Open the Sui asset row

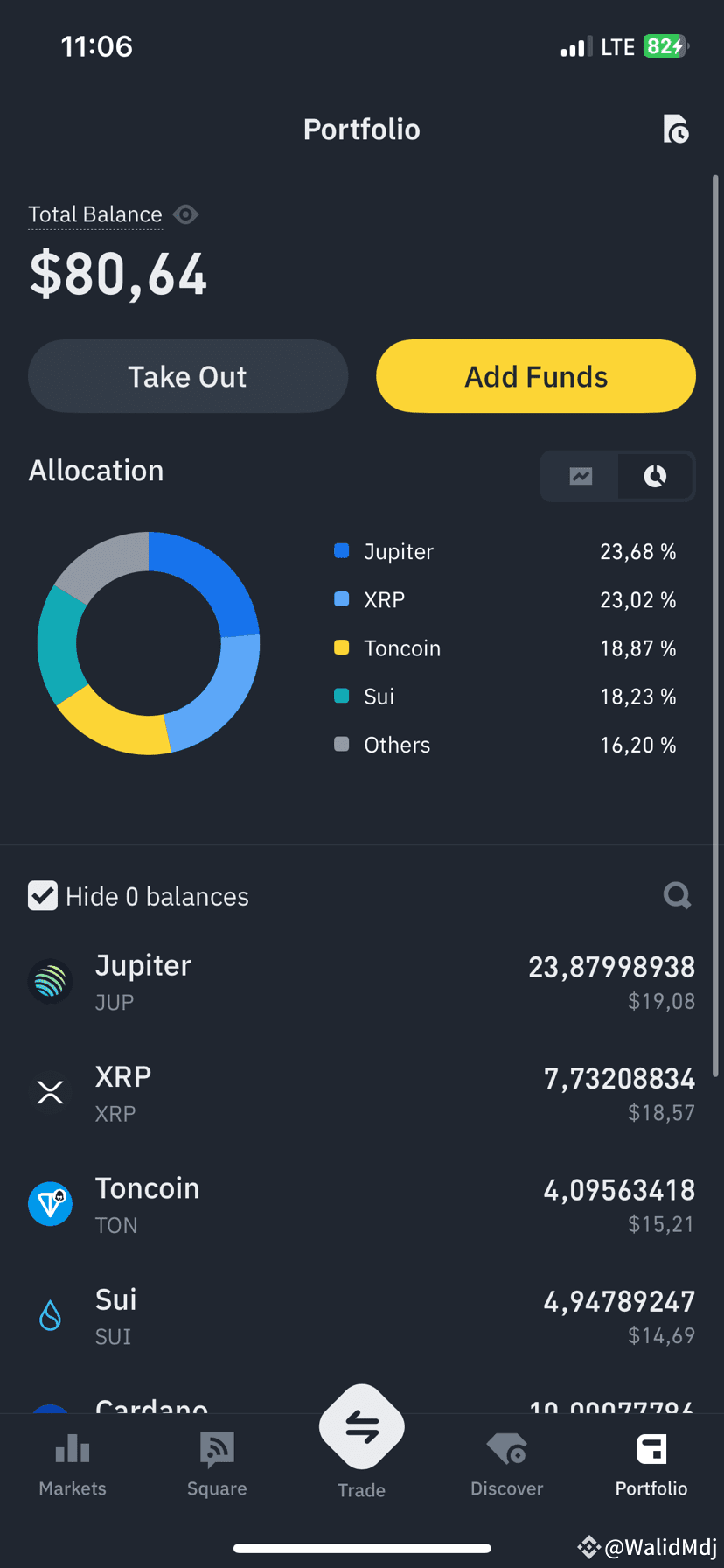[x=362, y=1315]
